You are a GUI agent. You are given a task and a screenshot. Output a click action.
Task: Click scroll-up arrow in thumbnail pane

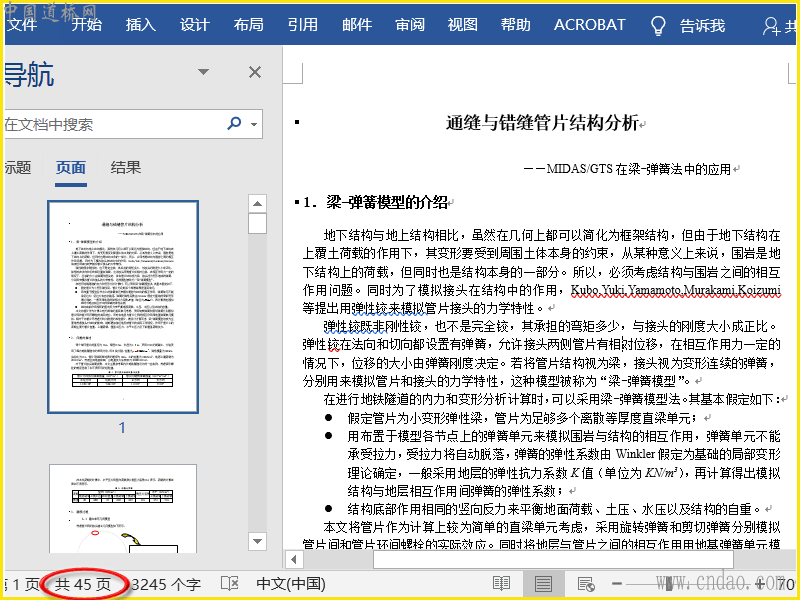(257, 203)
